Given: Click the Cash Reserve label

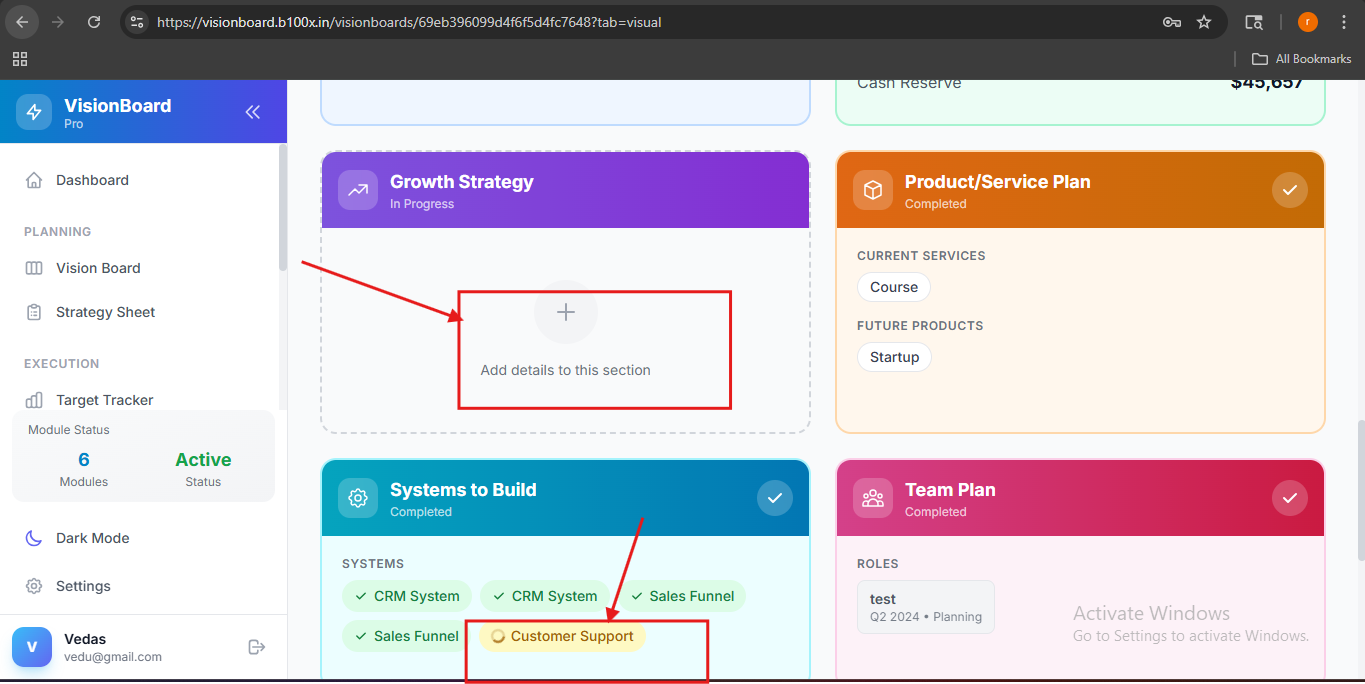Looking at the screenshot, I should [x=909, y=84].
